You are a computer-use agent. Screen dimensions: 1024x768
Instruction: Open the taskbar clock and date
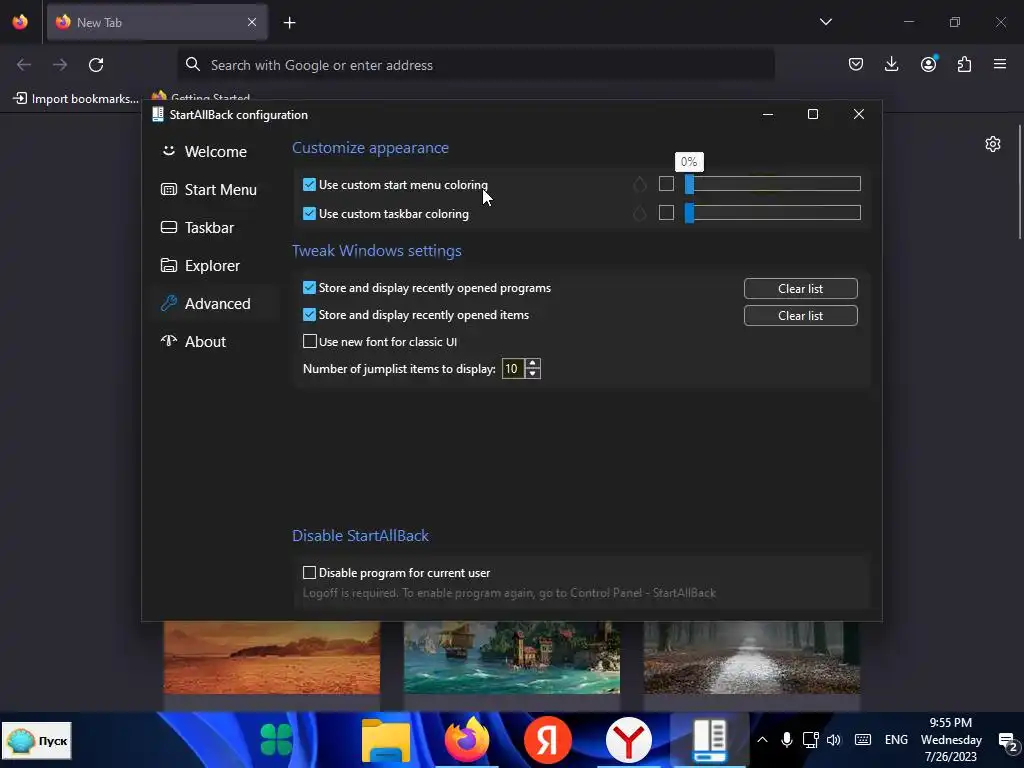pyautogui.click(x=951, y=740)
